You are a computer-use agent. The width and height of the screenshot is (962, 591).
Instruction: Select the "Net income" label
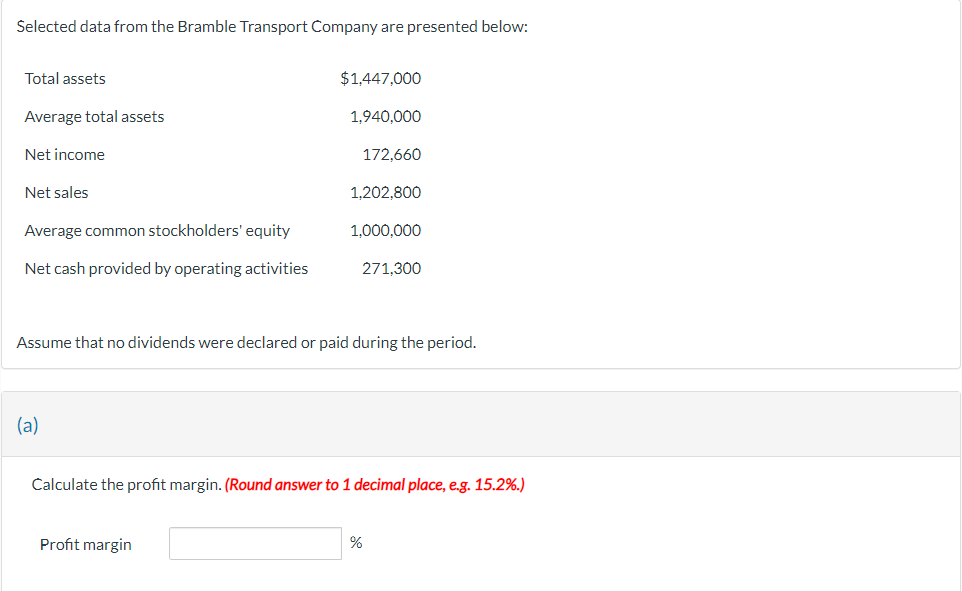click(x=65, y=154)
